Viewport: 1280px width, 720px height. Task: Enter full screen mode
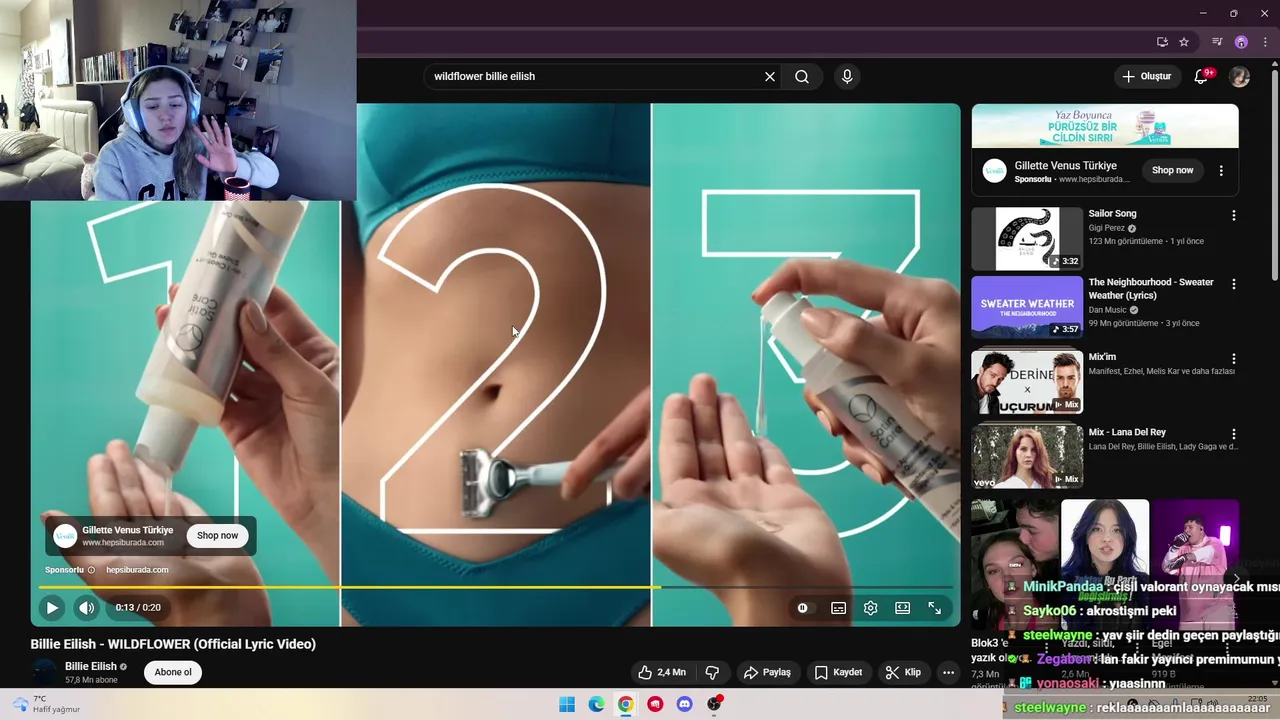click(934, 608)
